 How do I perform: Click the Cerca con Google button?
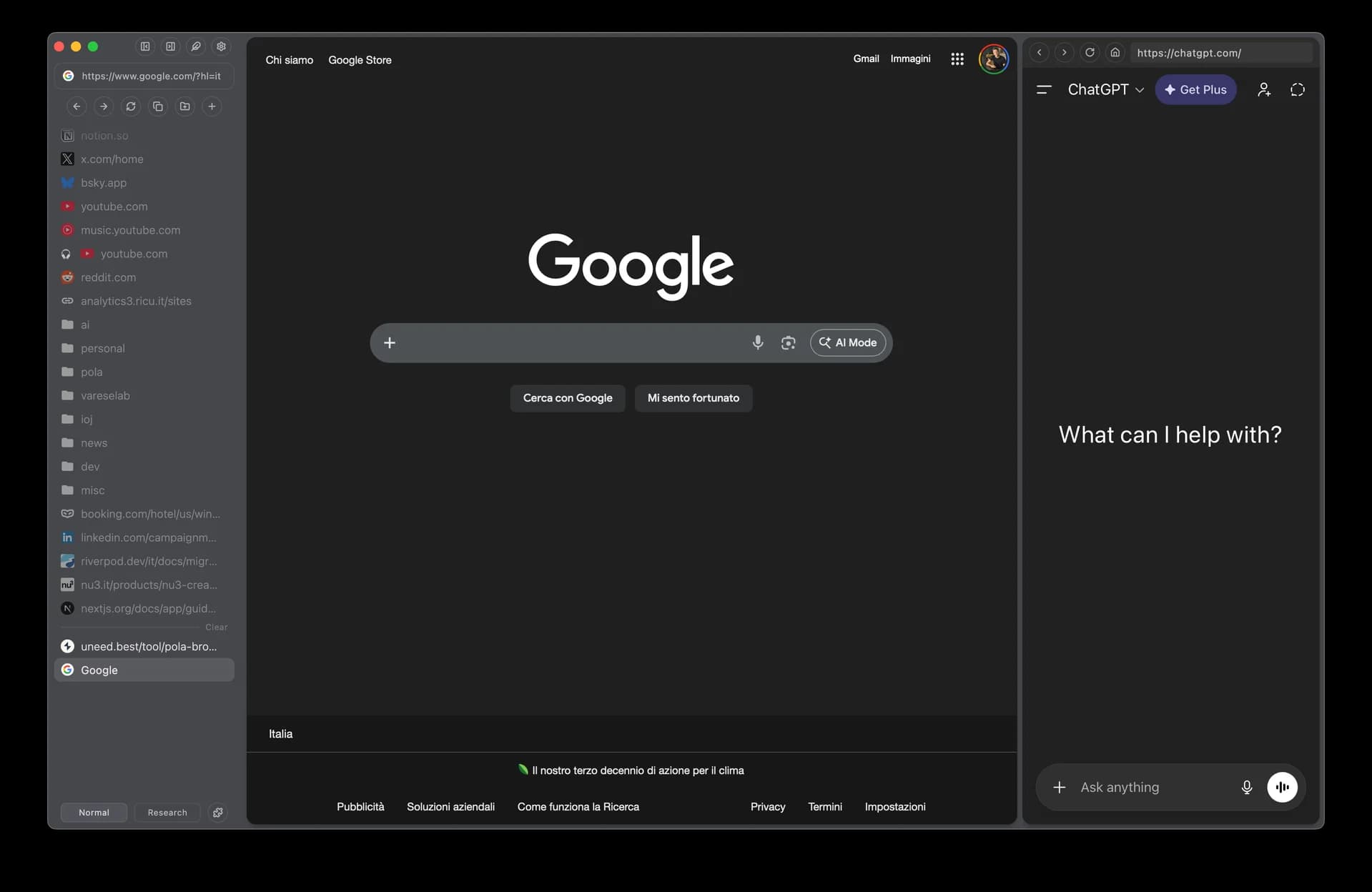[567, 398]
